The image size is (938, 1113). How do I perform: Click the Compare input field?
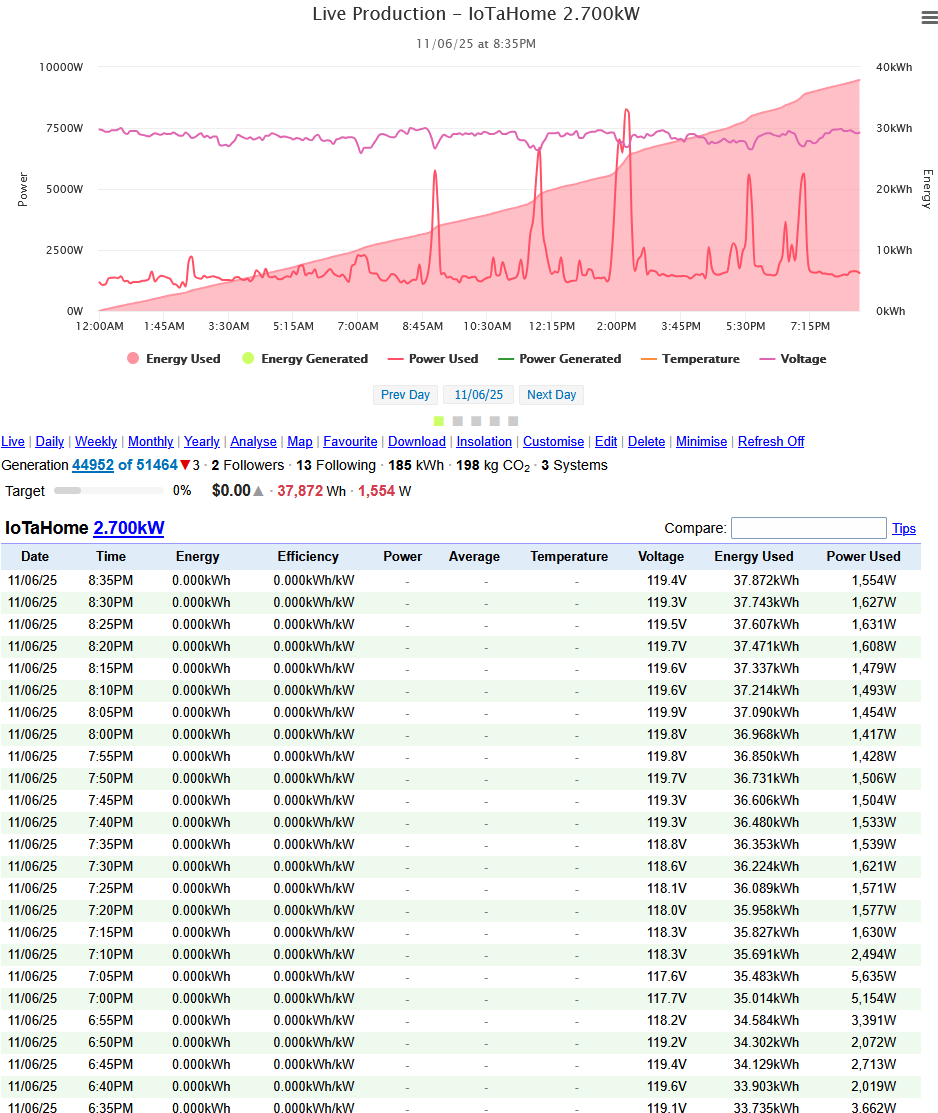pyautogui.click(x=808, y=528)
